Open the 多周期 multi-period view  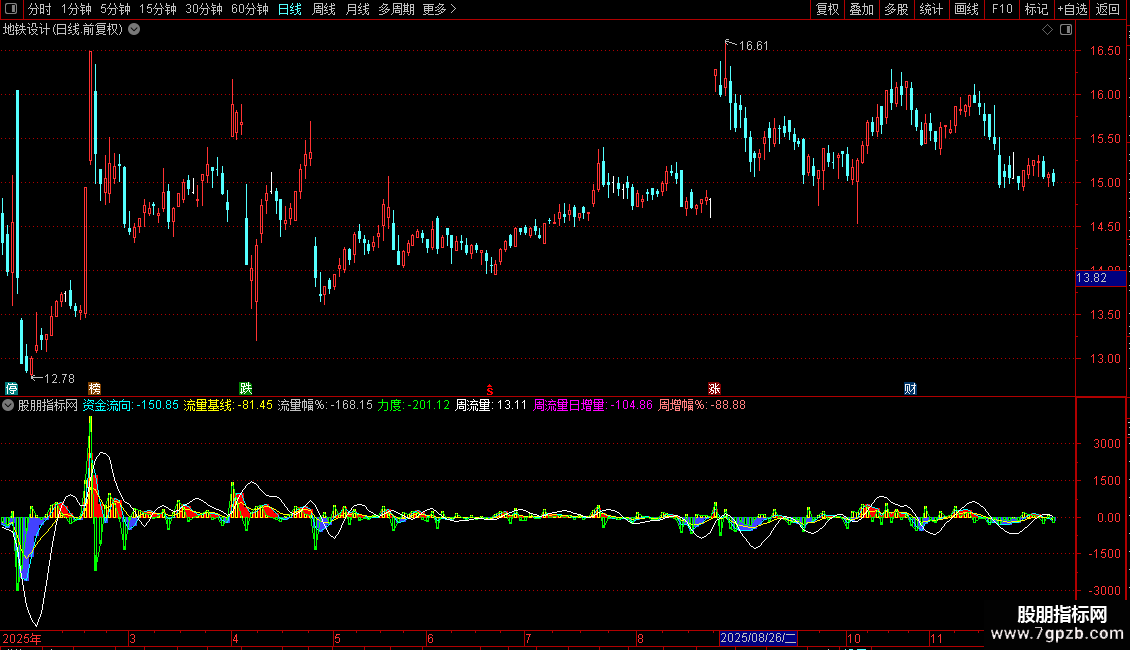(396, 9)
